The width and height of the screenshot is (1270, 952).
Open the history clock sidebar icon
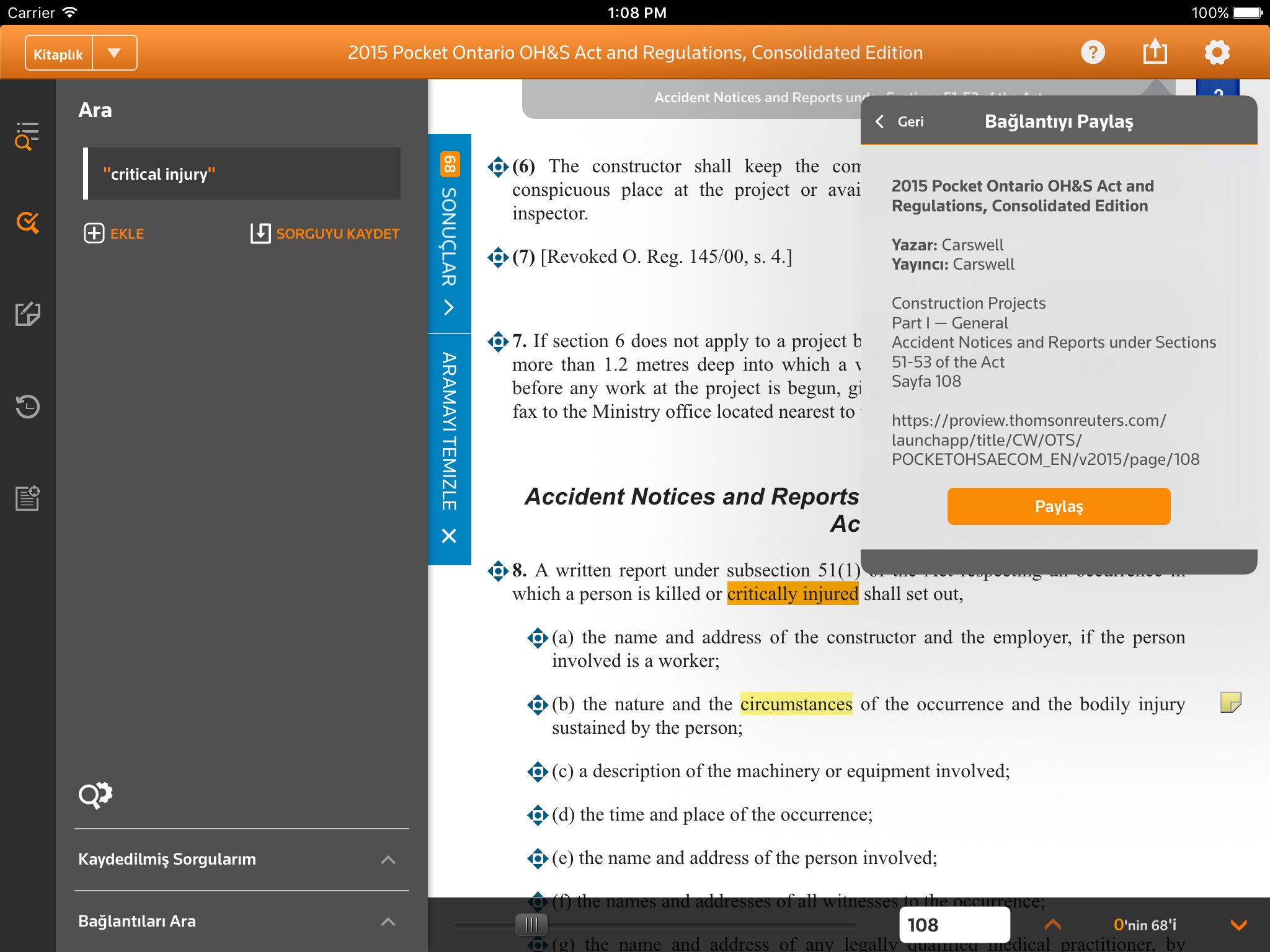[x=27, y=407]
